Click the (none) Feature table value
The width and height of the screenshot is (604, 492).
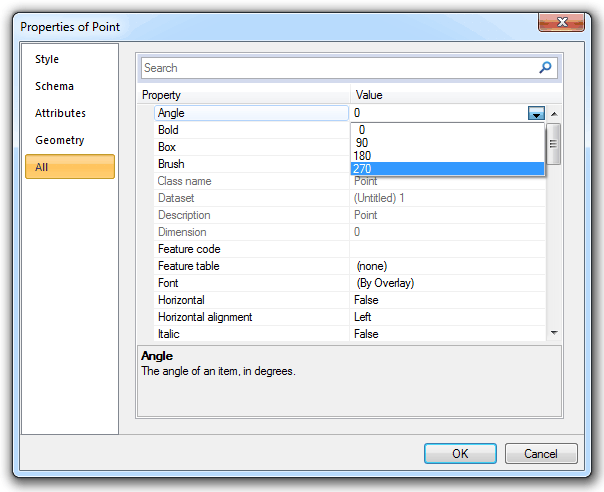448,266
